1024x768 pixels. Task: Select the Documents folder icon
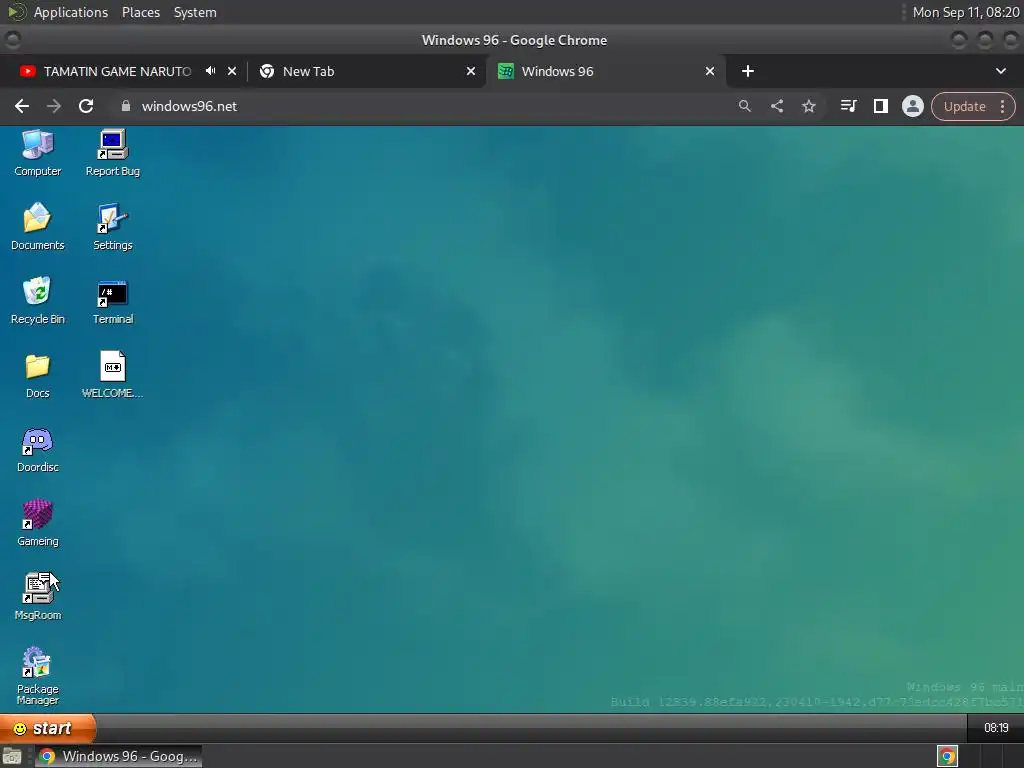[37, 227]
